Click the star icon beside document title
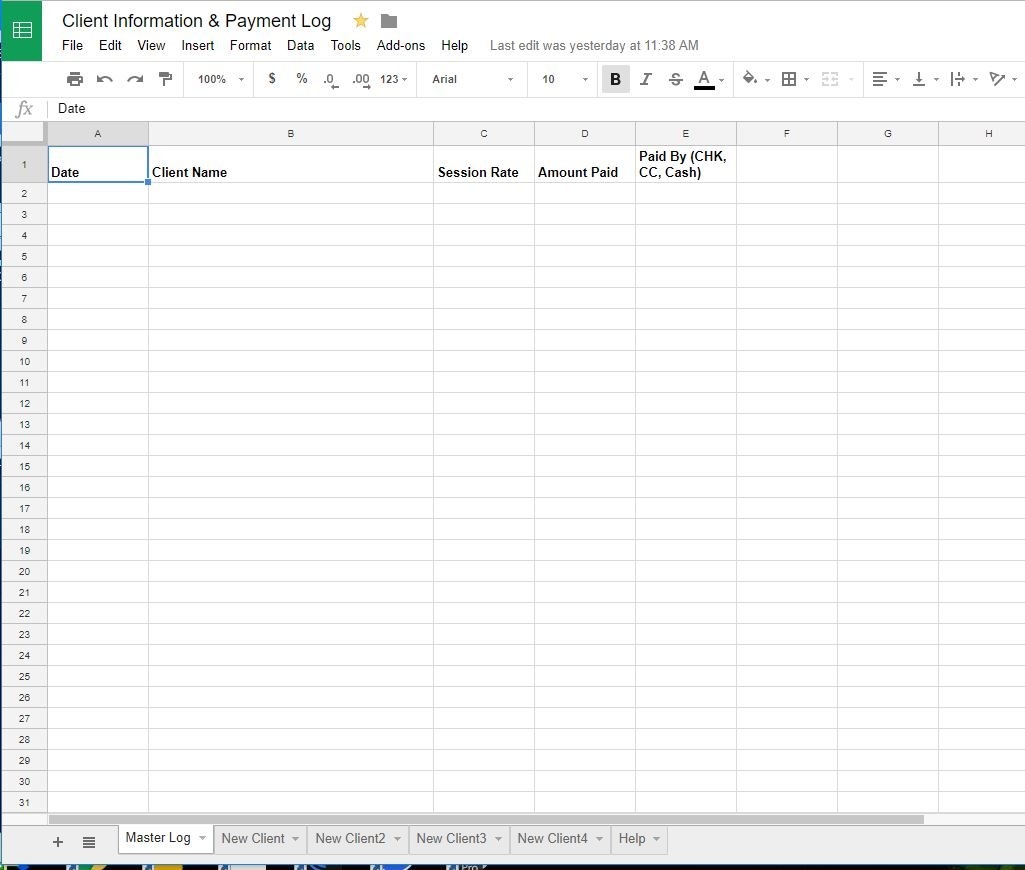 pos(360,21)
